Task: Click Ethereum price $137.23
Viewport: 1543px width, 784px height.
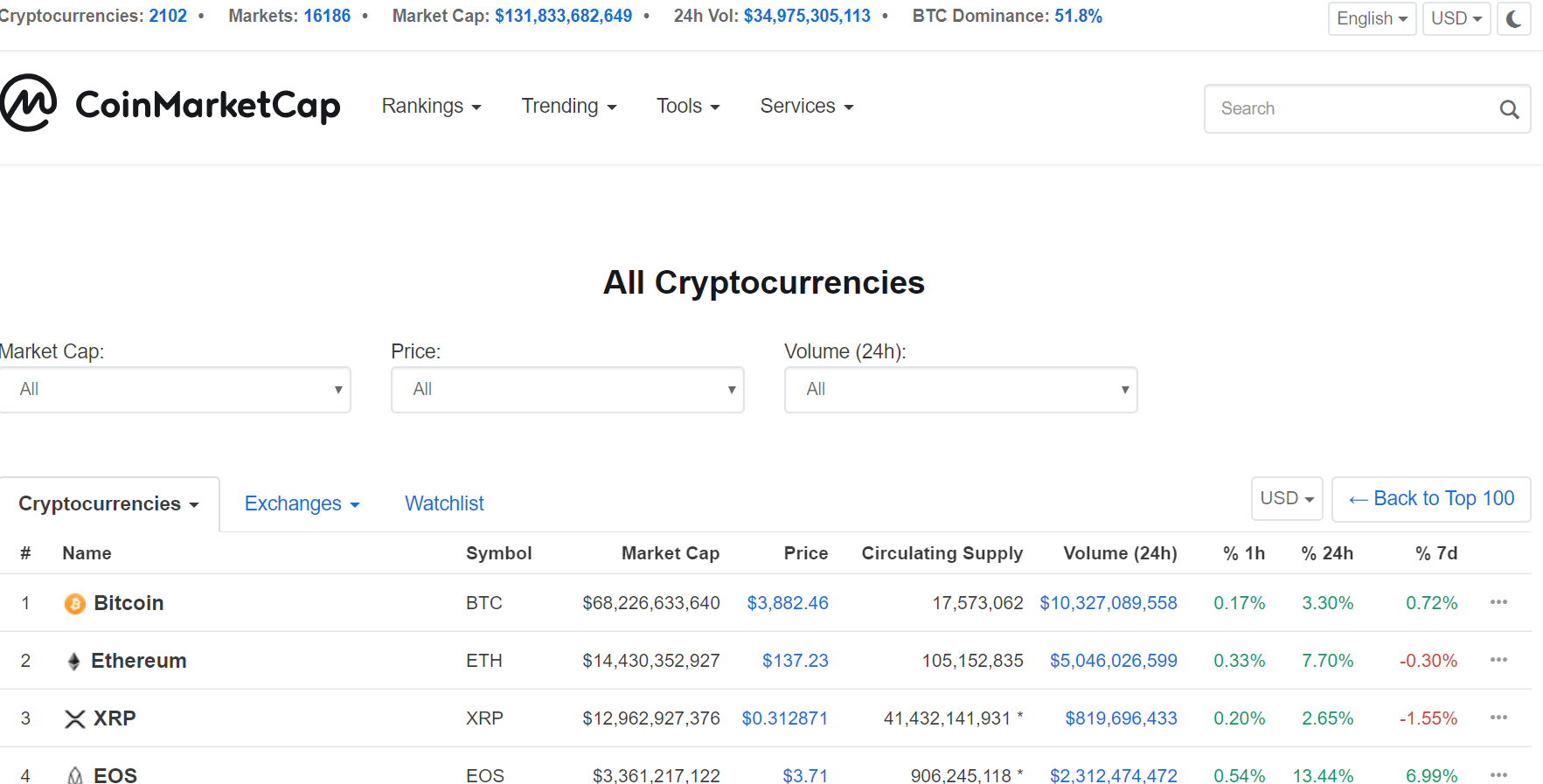Action: (796, 661)
